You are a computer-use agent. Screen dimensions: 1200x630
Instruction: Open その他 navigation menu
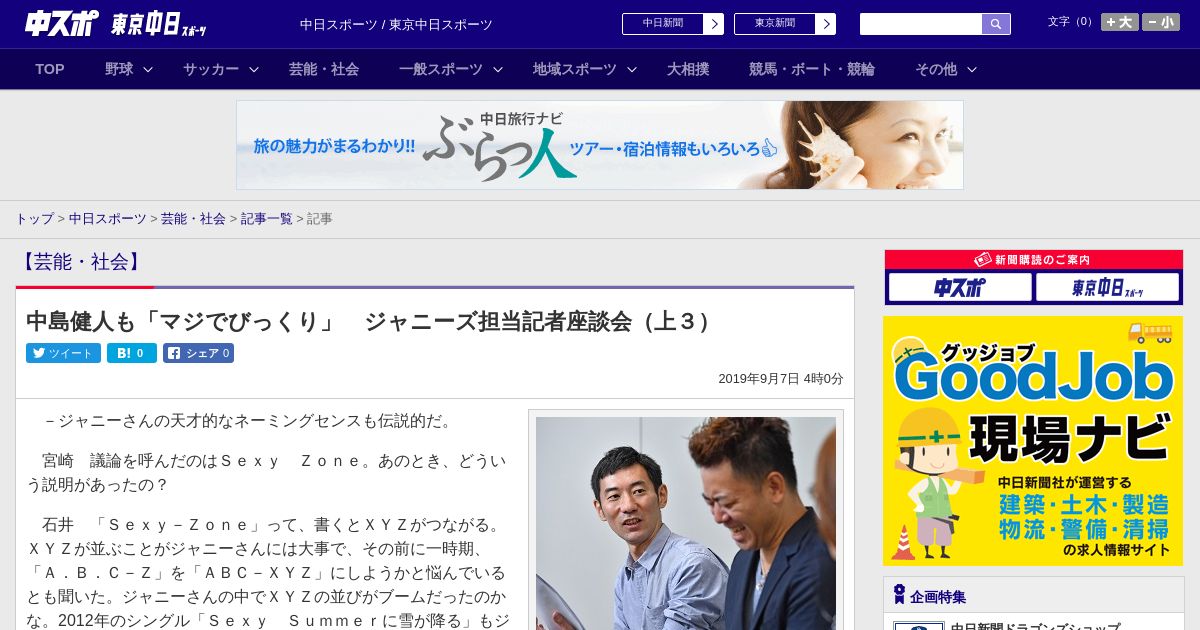click(936, 69)
